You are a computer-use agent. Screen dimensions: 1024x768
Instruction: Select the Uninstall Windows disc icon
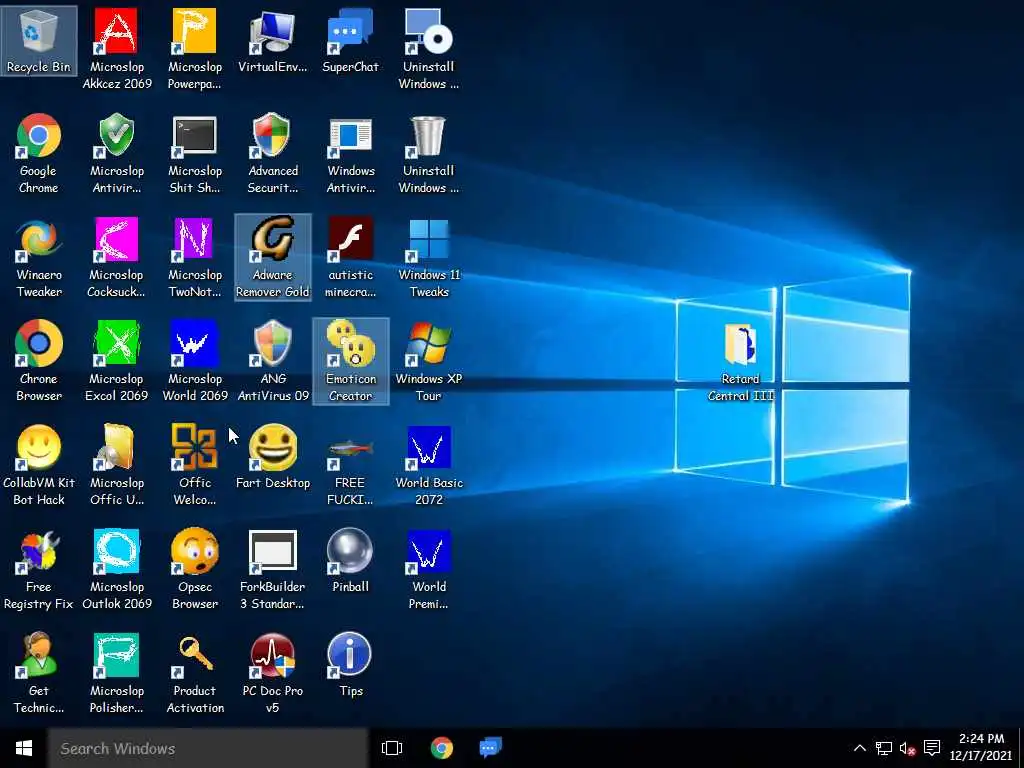coord(428,50)
